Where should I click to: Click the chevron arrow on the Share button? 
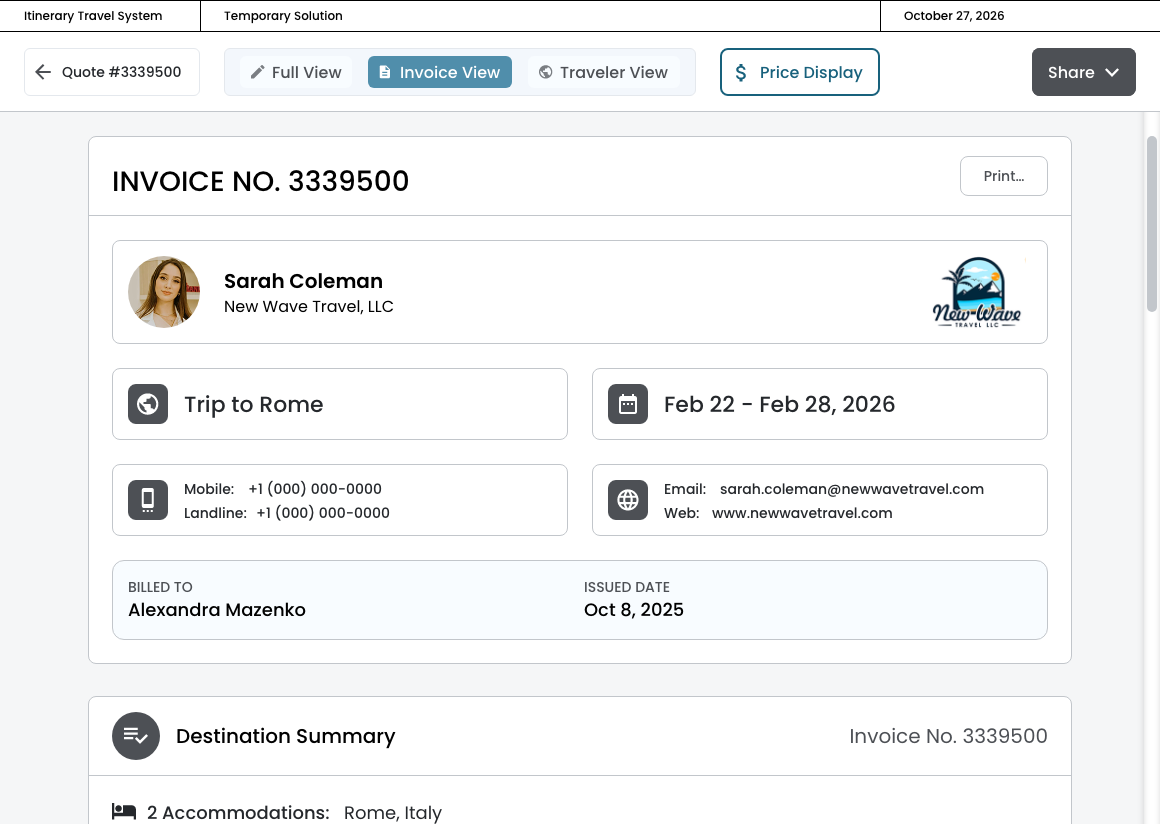pos(1112,72)
